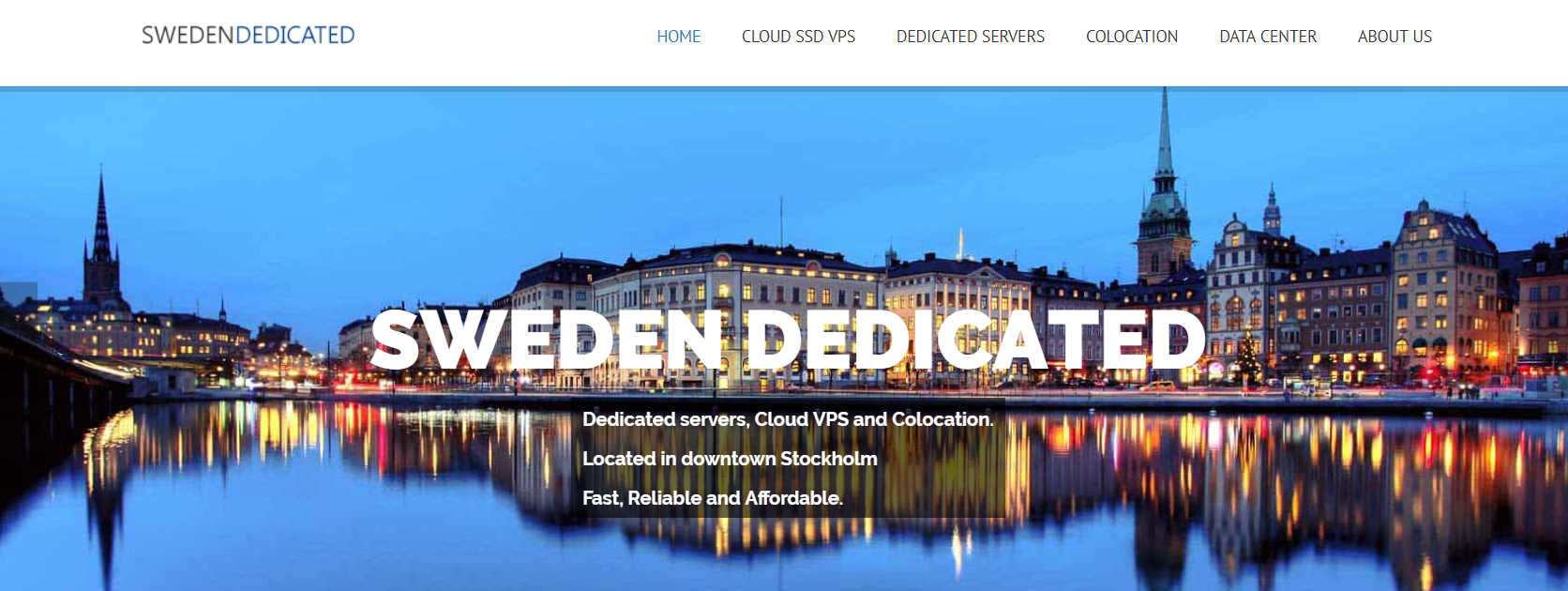Click the dark church spire on the left
This screenshot has height=591, width=1568.
(x=101, y=235)
